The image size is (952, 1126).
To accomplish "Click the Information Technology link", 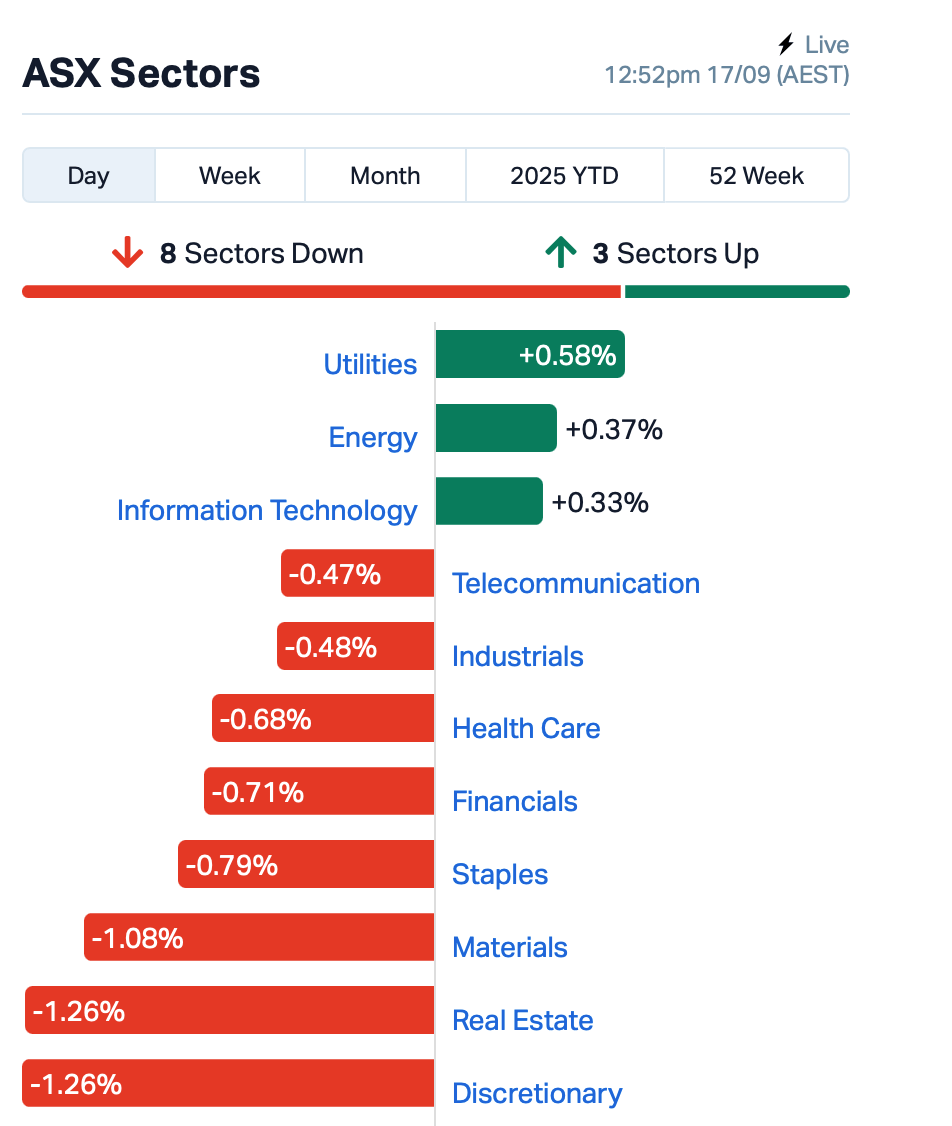I will pyautogui.click(x=267, y=510).
